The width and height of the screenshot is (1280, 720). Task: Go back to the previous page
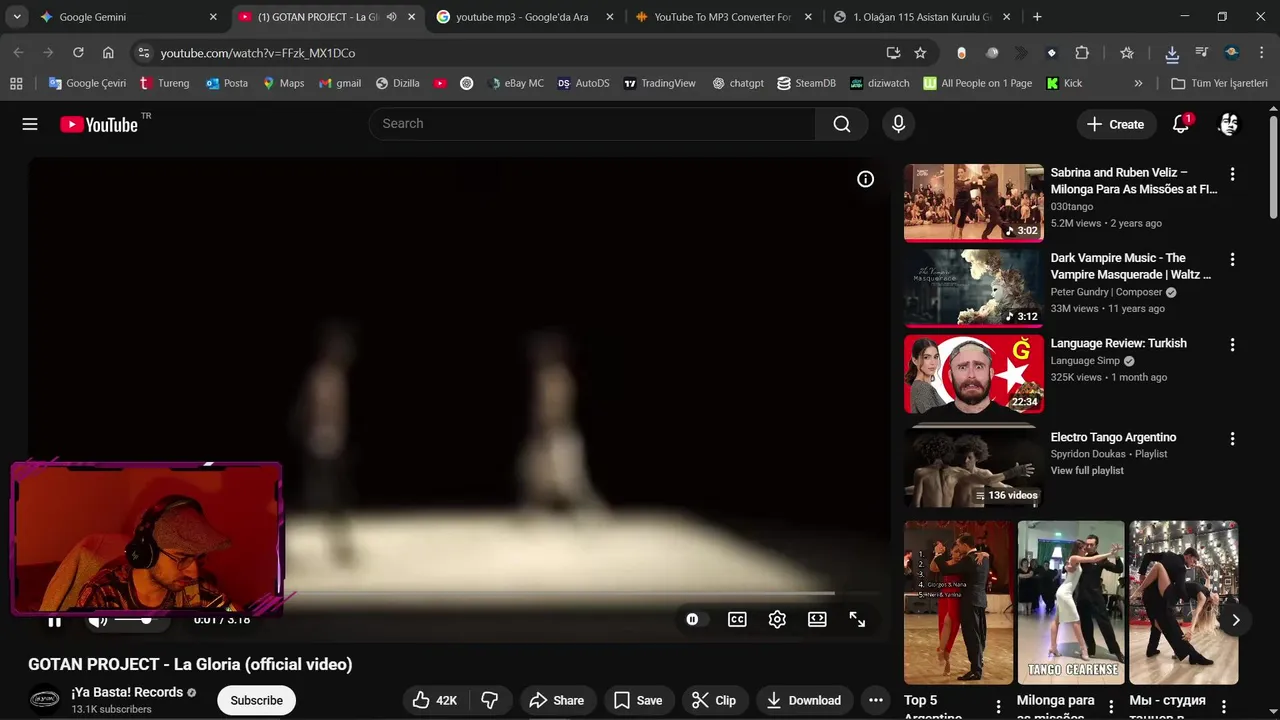[x=19, y=53]
